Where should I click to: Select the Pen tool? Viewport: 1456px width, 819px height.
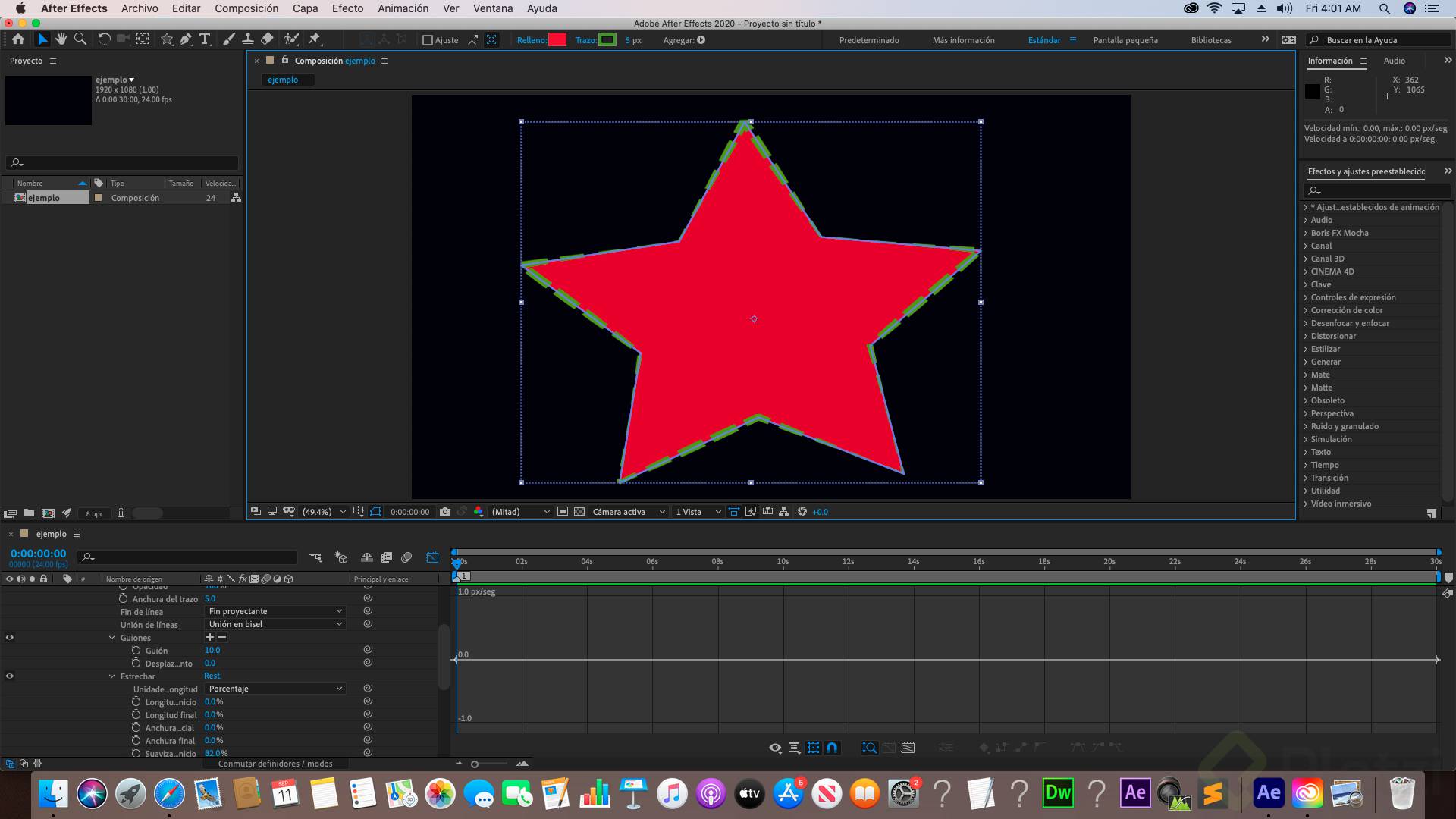click(x=186, y=39)
